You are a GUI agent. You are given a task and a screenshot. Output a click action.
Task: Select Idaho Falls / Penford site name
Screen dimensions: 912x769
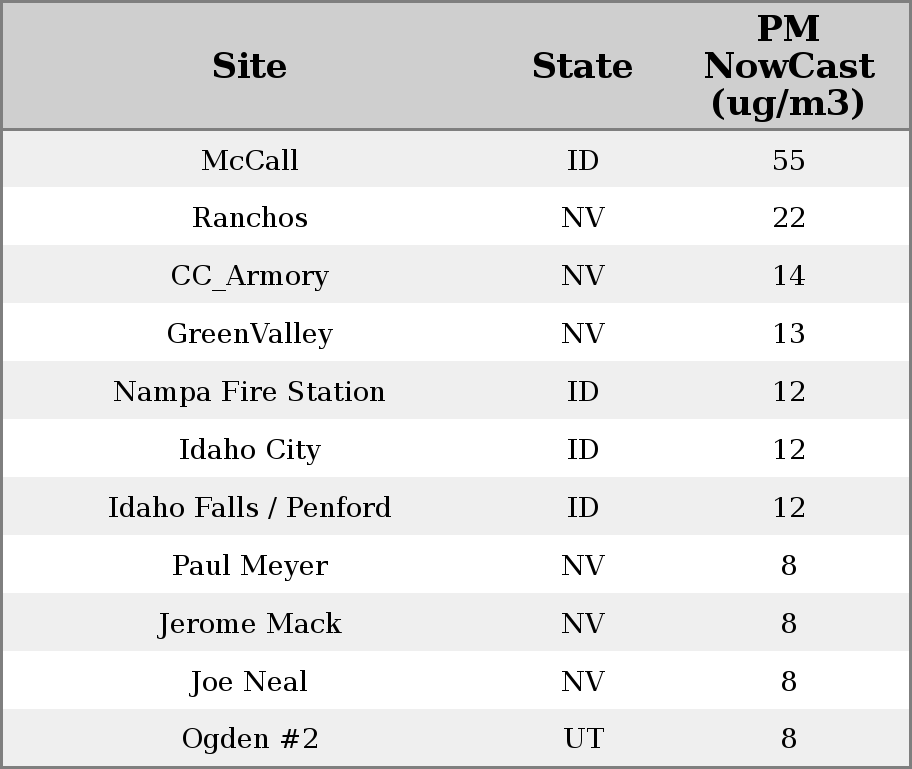click(249, 508)
